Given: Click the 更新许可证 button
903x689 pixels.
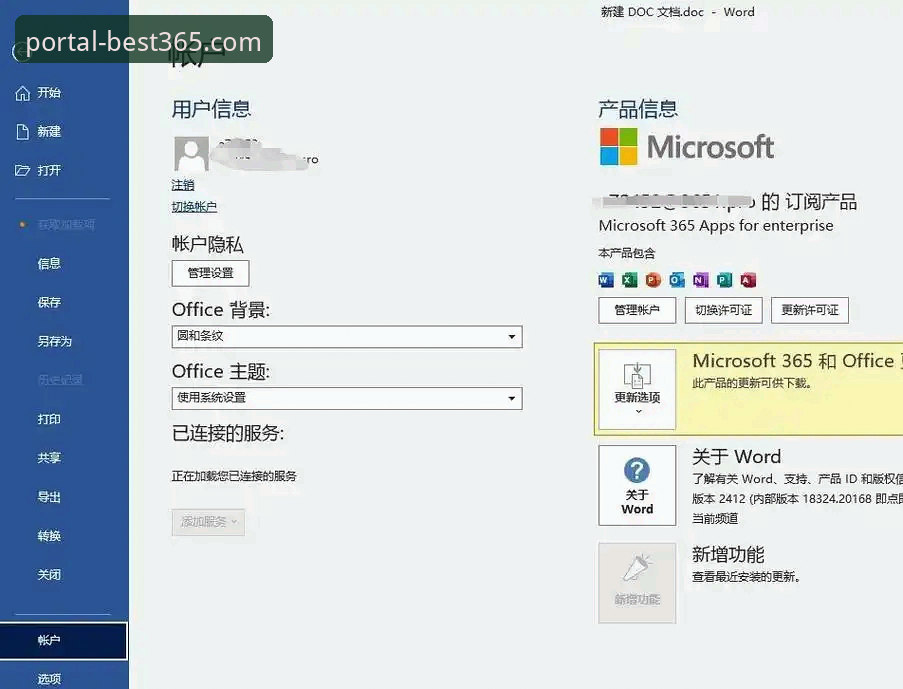Looking at the screenshot, I should 810,311.
